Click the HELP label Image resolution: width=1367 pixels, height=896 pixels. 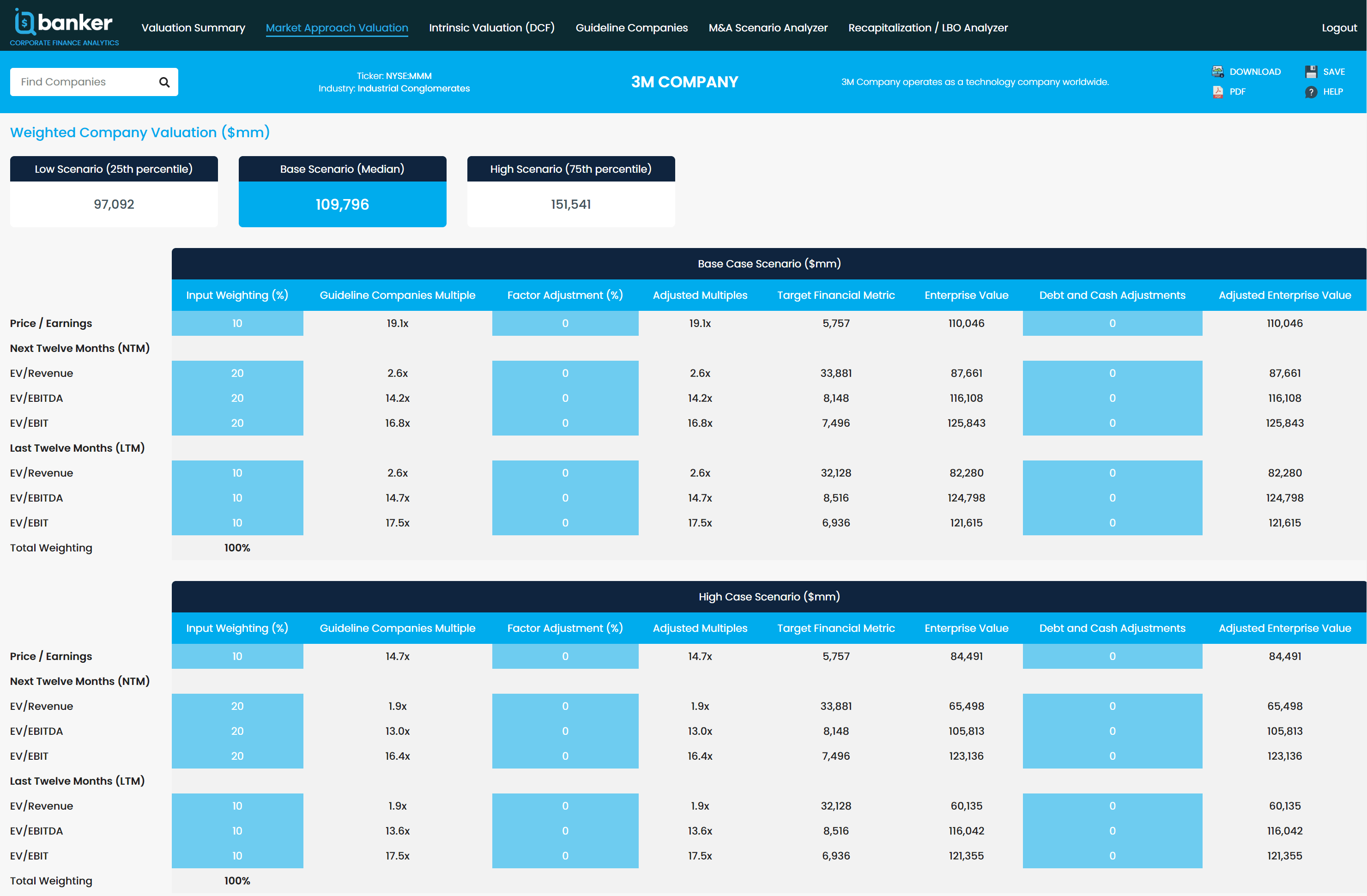click(x=1332, y=92)
